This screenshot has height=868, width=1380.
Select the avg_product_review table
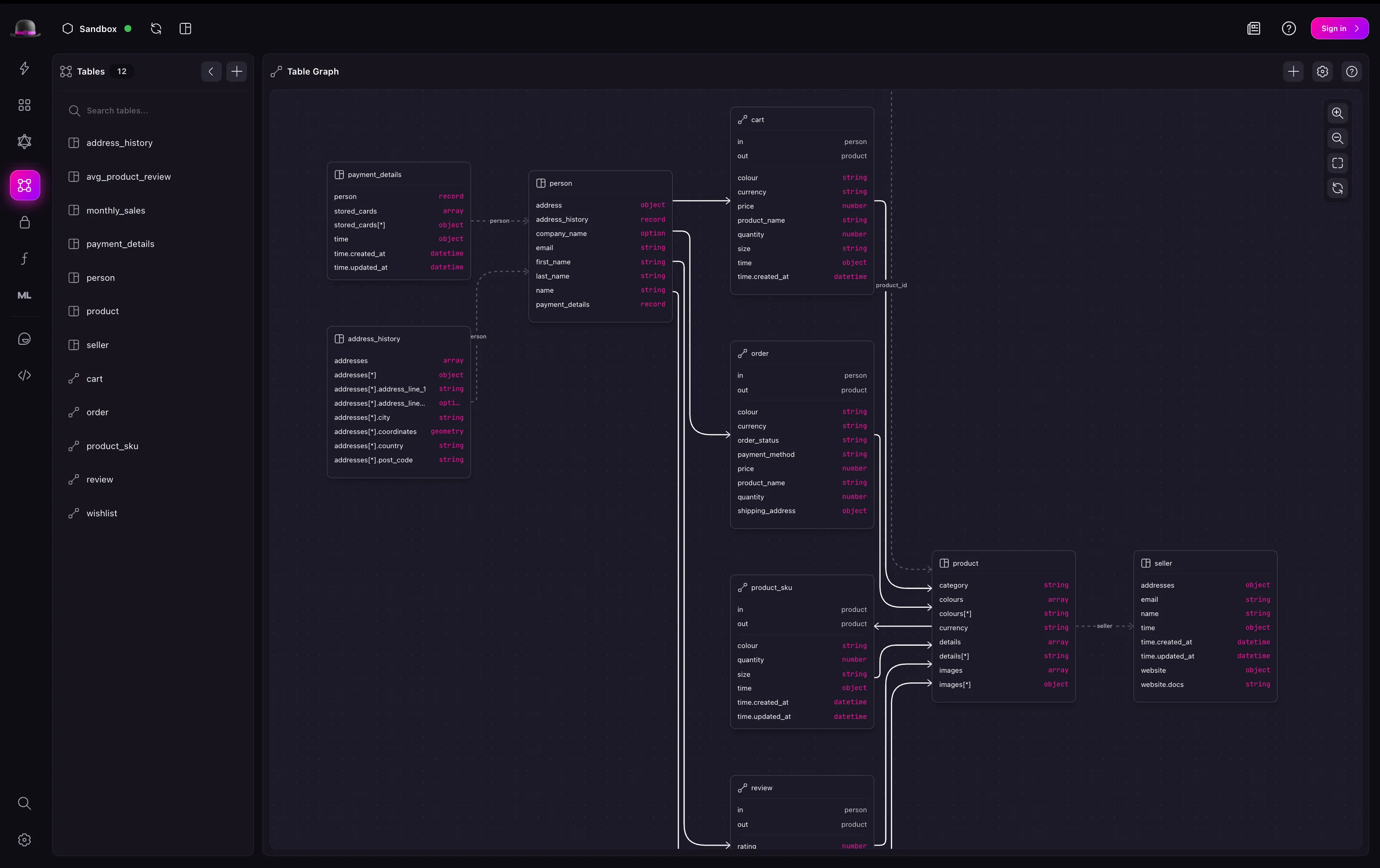point(128,177)
